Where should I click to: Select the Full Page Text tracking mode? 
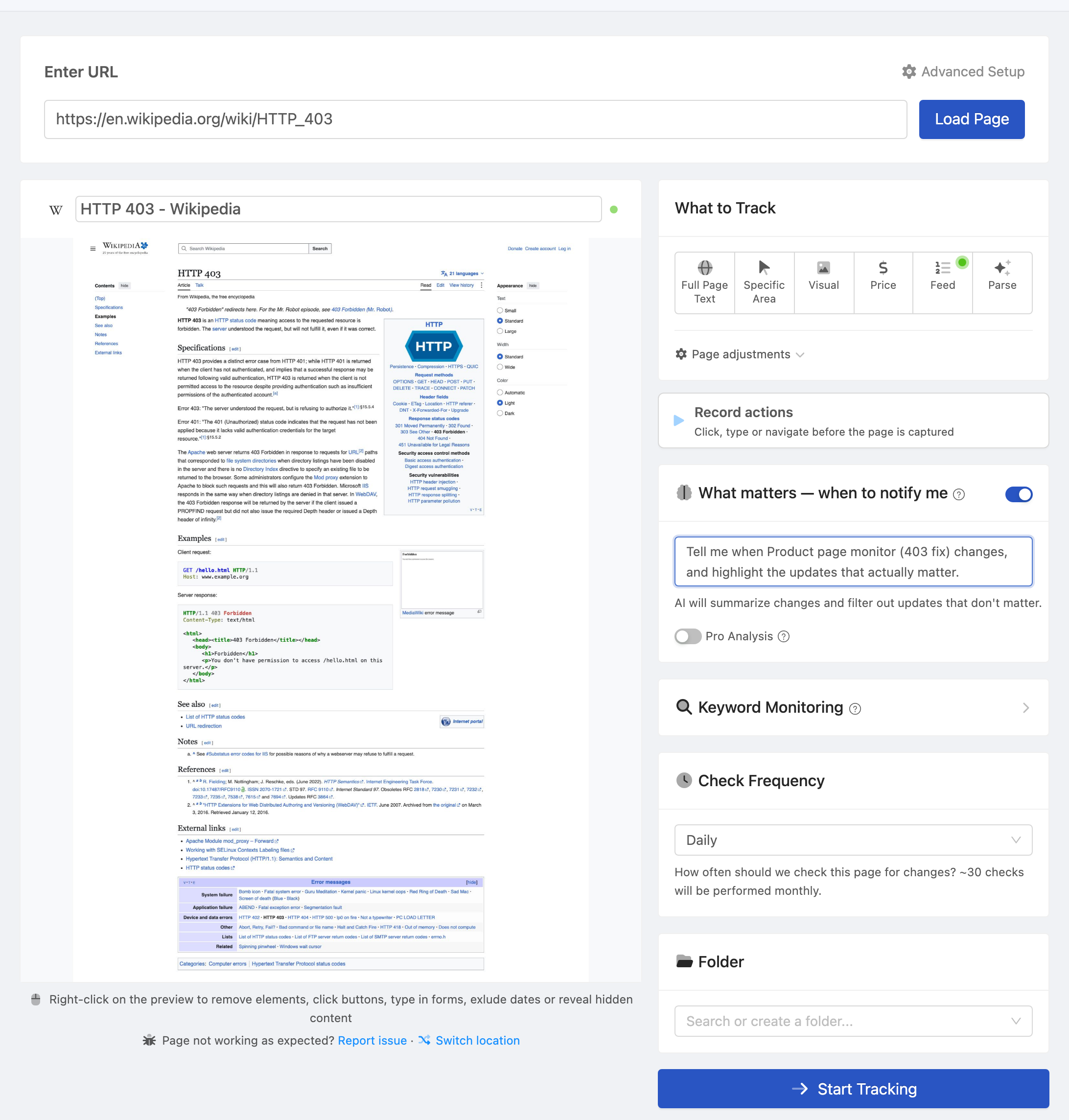(704, 283)
